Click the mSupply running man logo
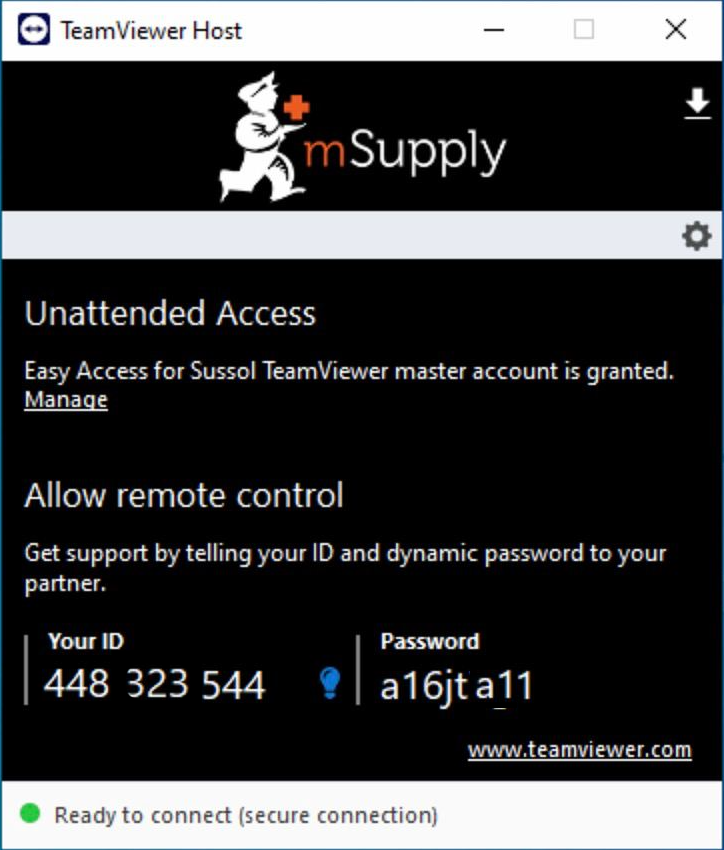This screenshot has width=724, height=850. pos(264,137)
